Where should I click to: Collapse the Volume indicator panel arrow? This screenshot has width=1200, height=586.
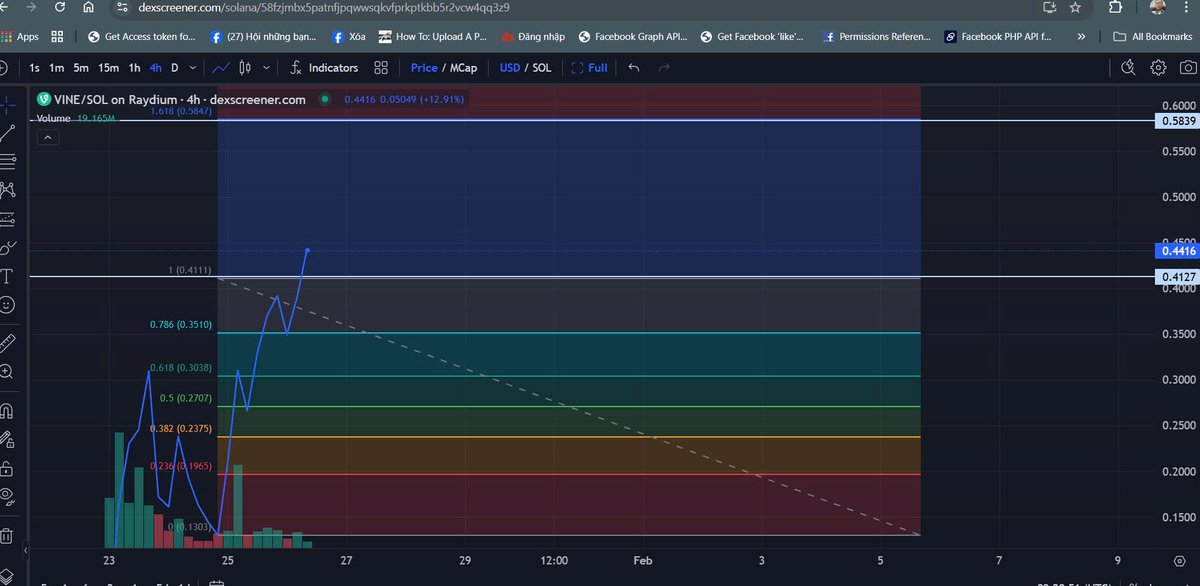click(48, 136)
